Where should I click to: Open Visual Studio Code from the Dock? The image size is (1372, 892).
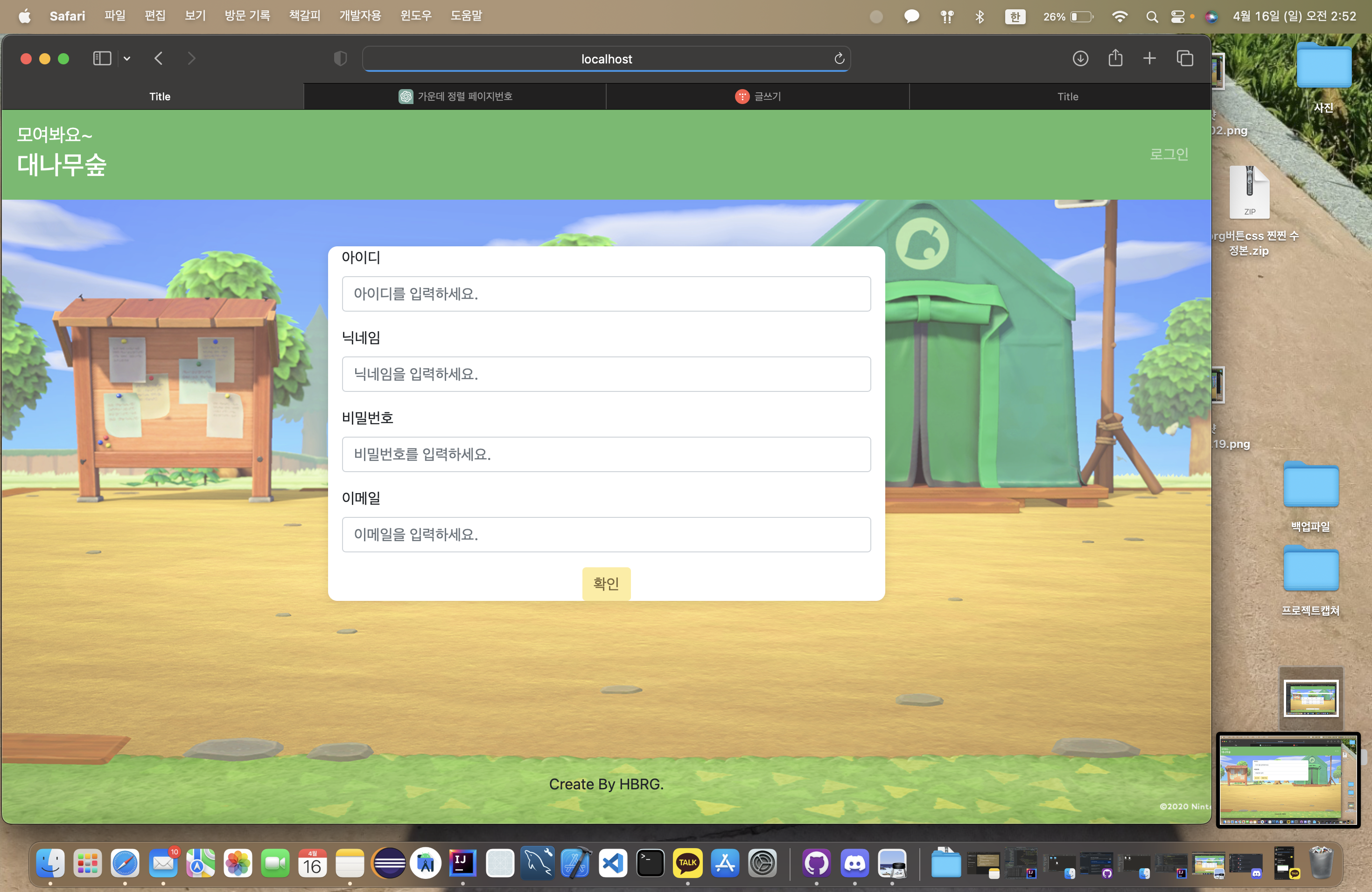click(x=613, y=863)
